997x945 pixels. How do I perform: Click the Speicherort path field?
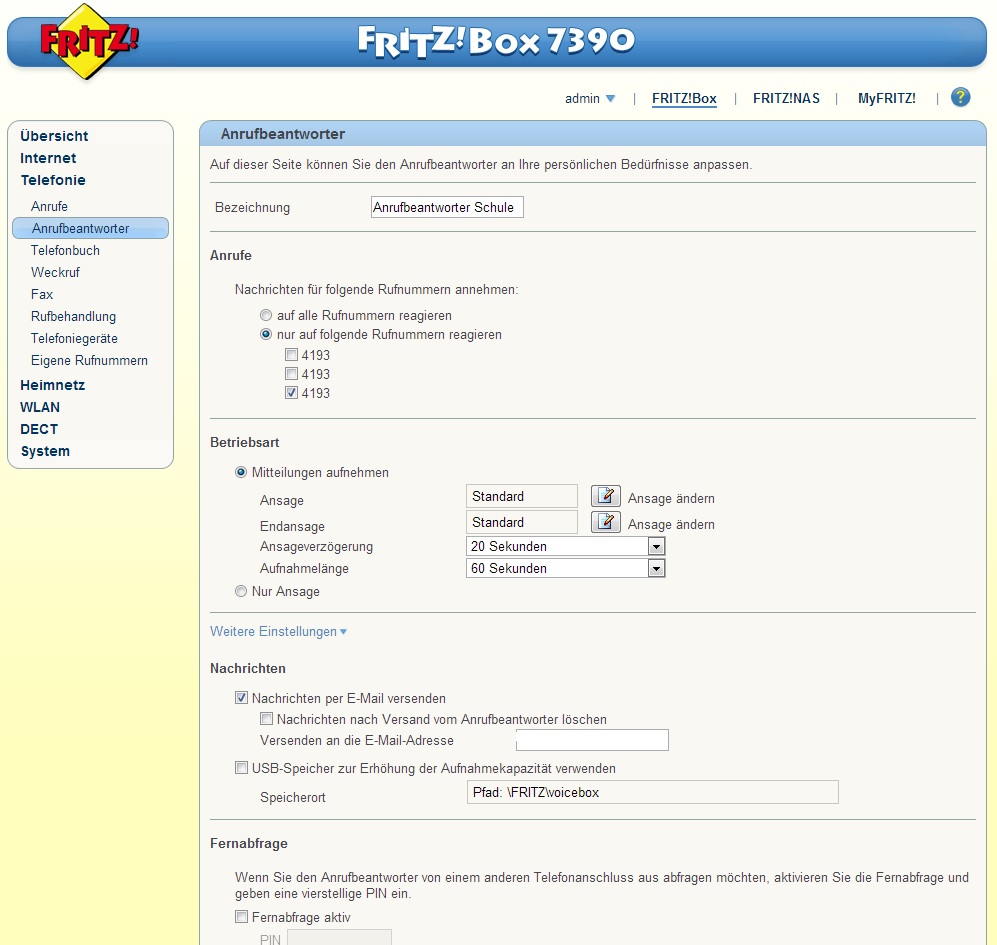[x=652, y=792]
